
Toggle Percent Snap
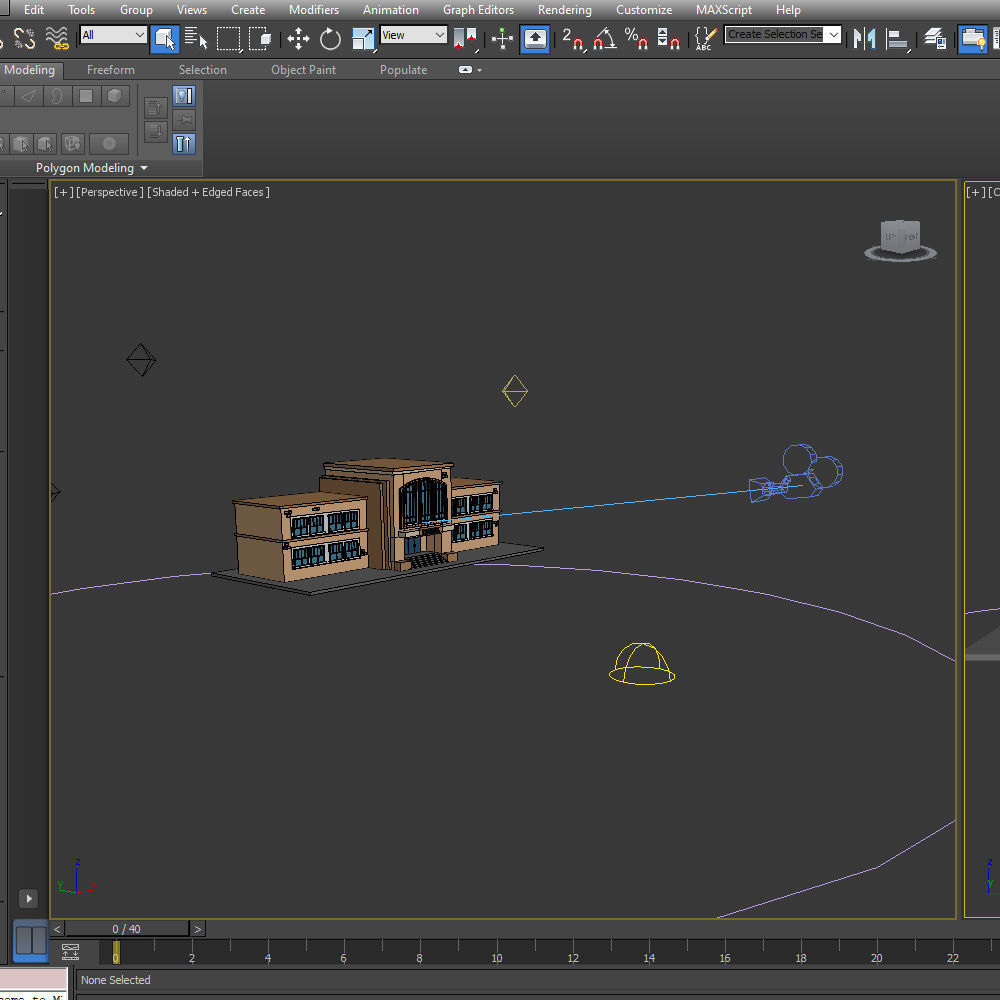pyautogui.click(x=636, y=39)
